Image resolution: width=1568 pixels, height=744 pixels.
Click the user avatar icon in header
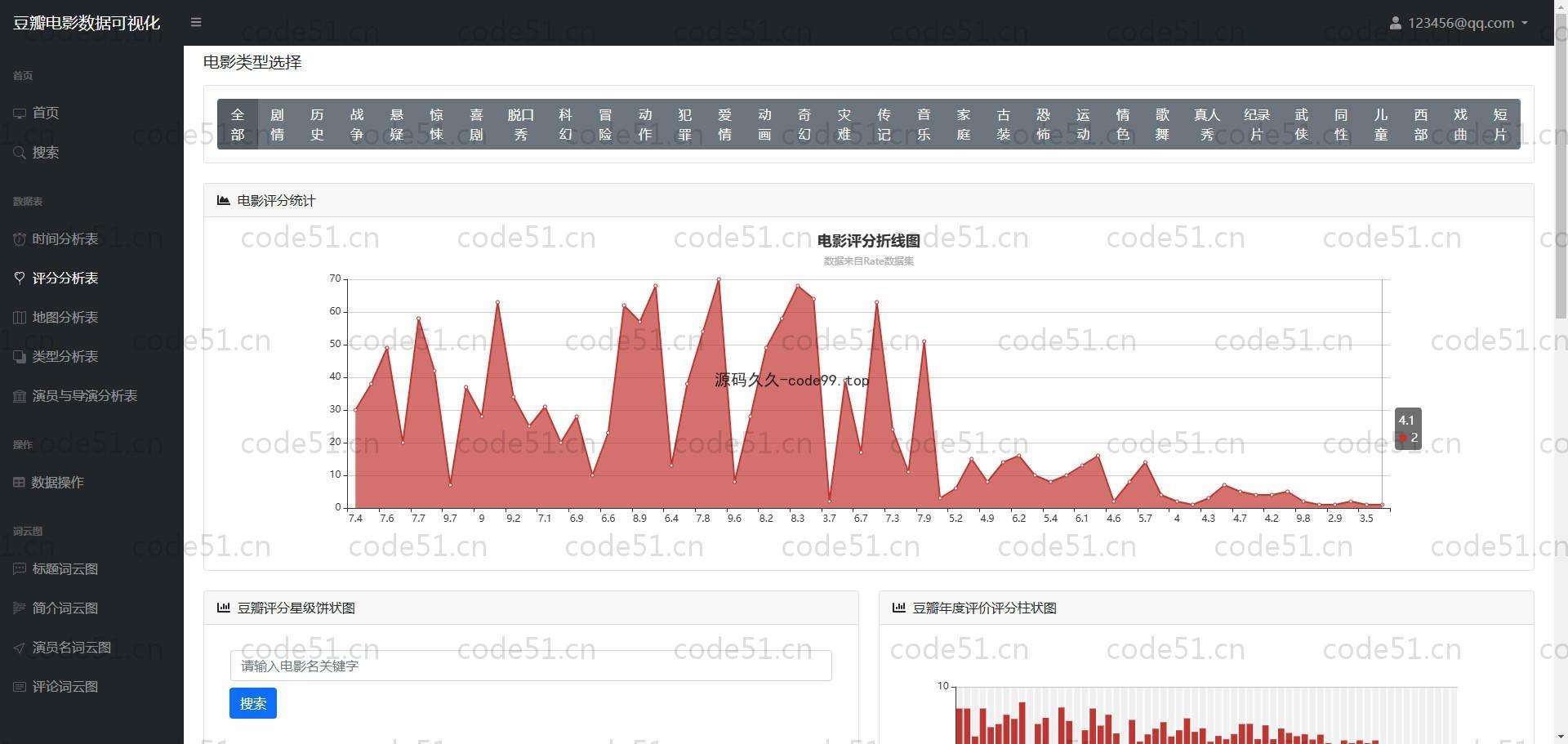1396,23
